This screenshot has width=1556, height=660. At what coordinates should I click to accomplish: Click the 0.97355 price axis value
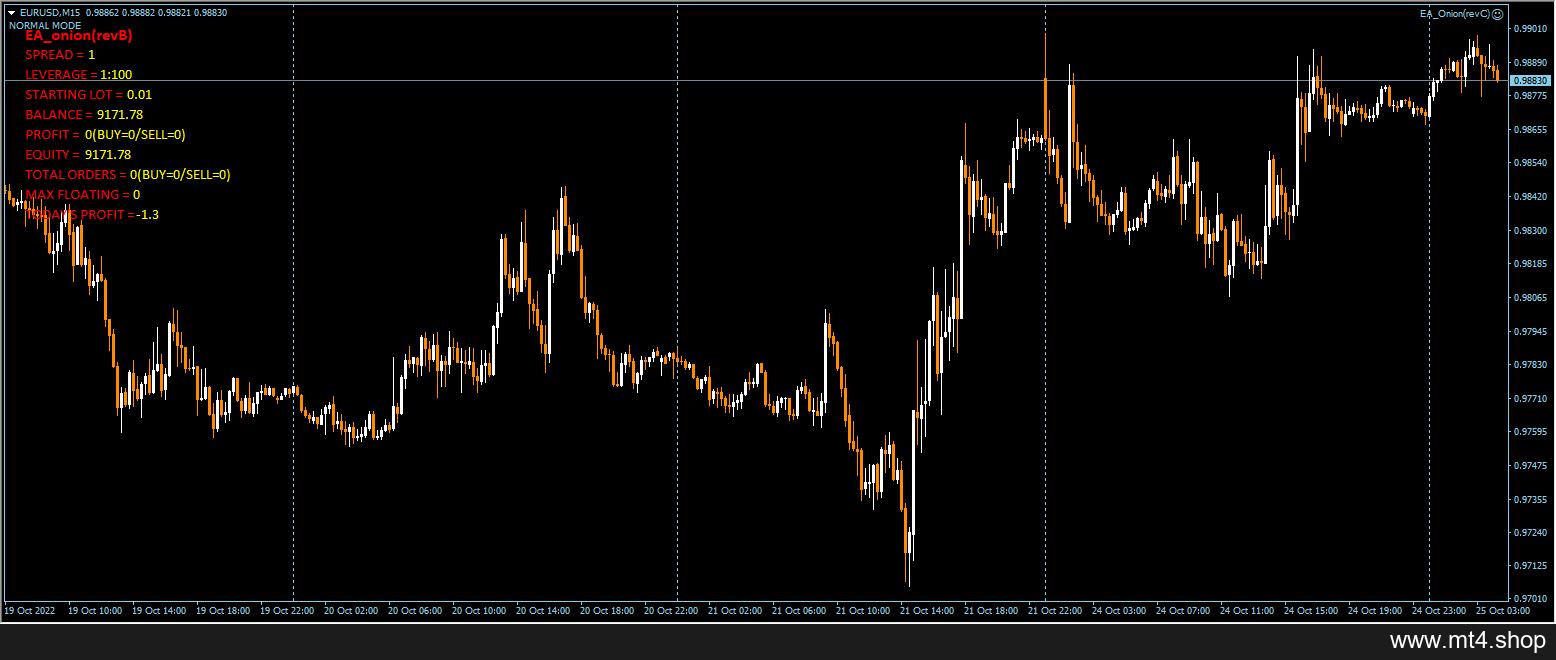click(x=1532, y=499)
